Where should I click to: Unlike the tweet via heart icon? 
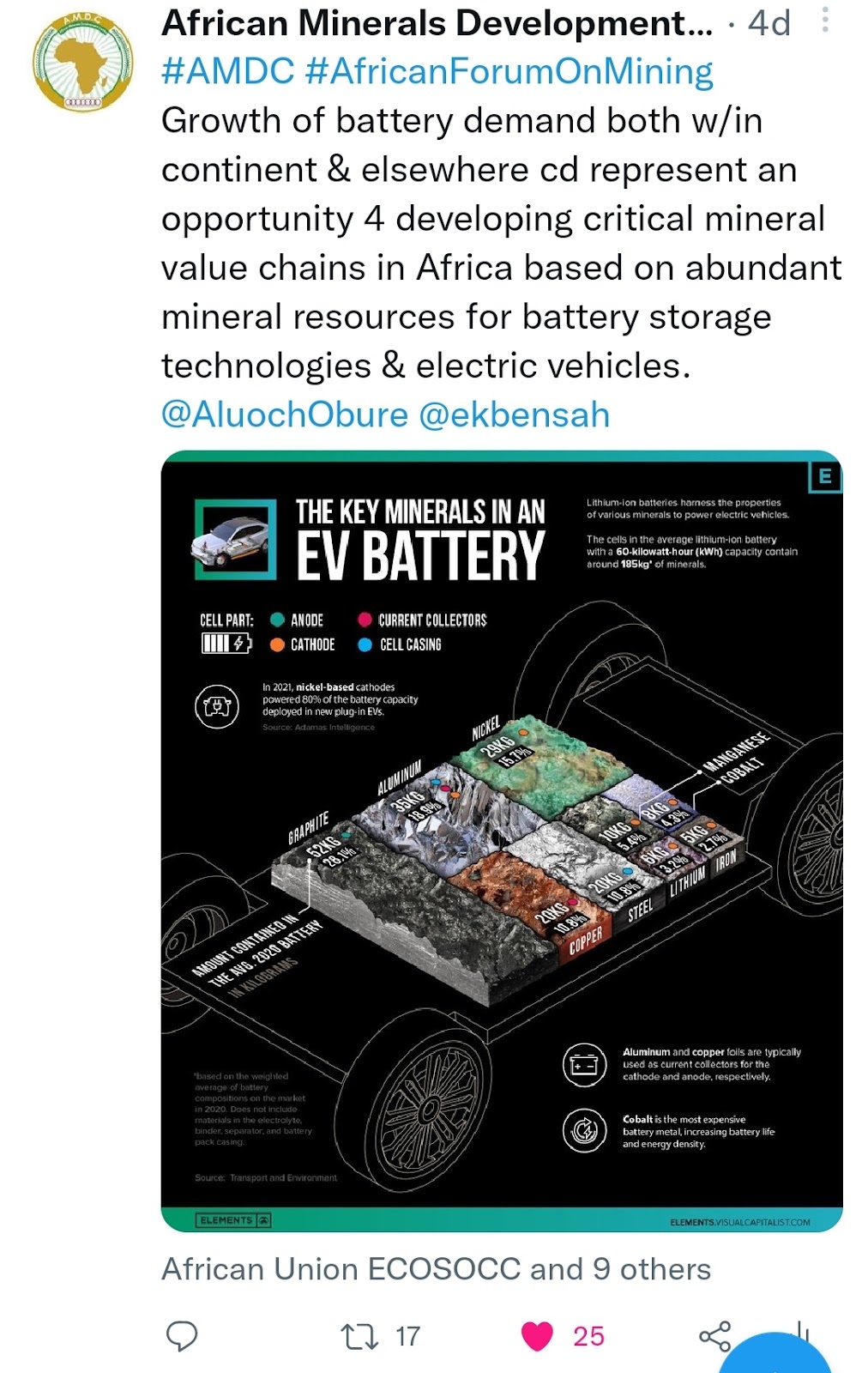pos(538,1336)
